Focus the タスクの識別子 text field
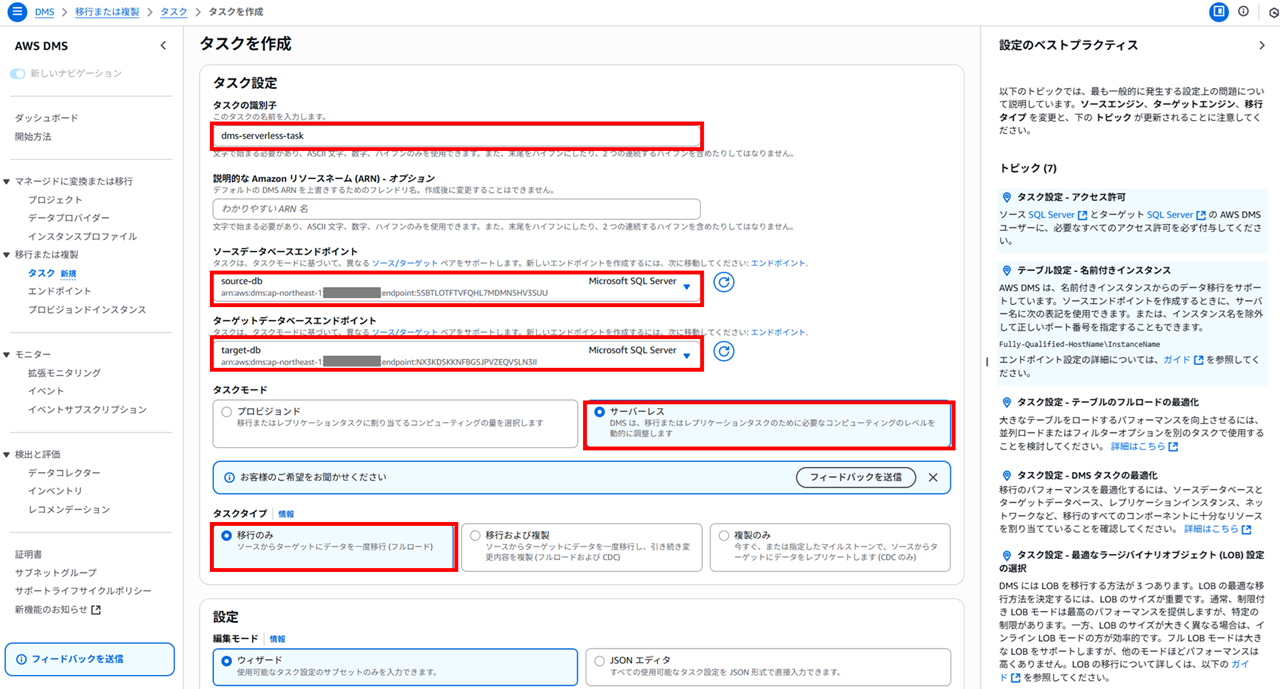This screenshot has width=1280, height=689. [x=456, y=135]
